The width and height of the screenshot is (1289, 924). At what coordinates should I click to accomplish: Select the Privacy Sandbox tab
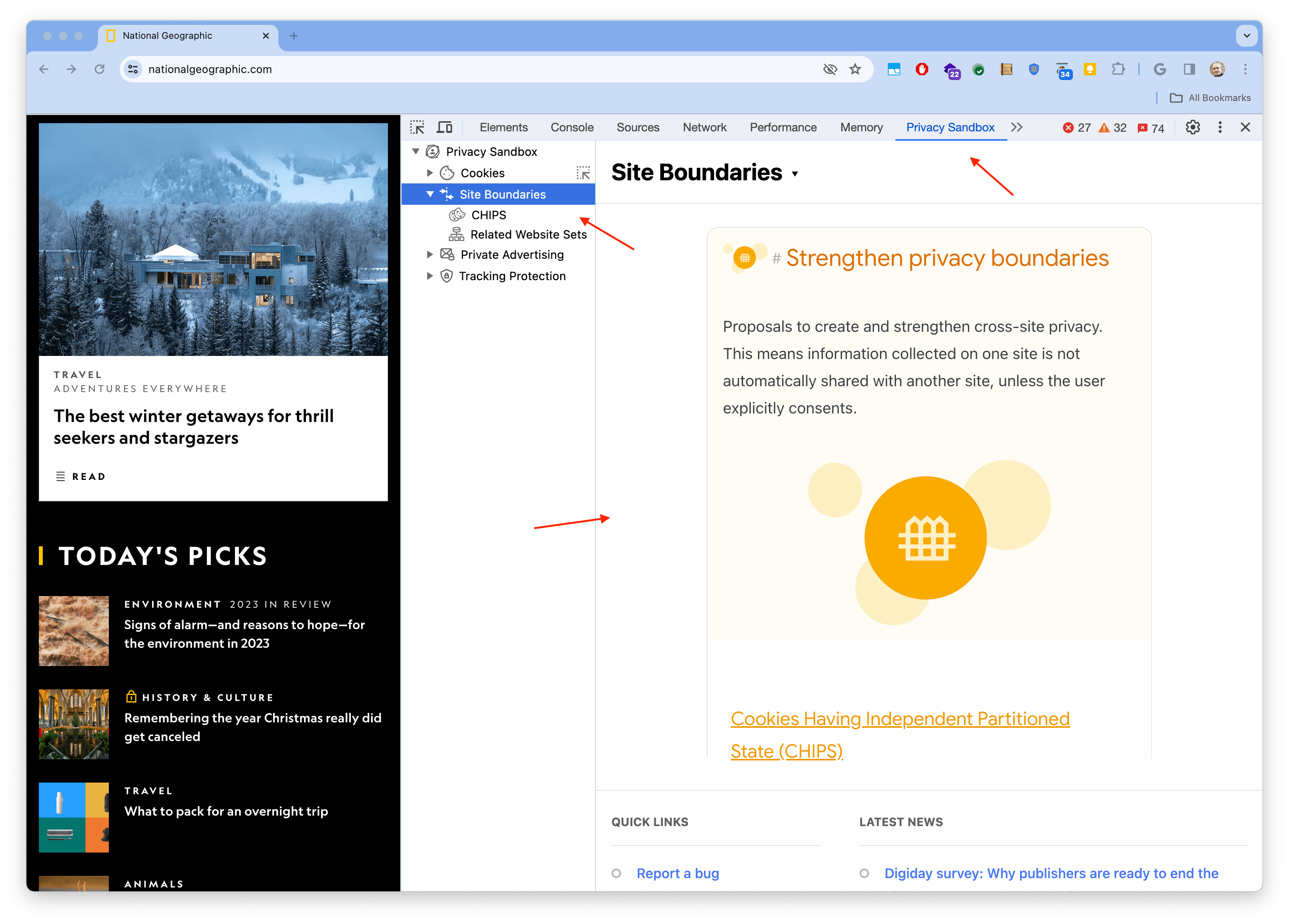coord(950,127)
